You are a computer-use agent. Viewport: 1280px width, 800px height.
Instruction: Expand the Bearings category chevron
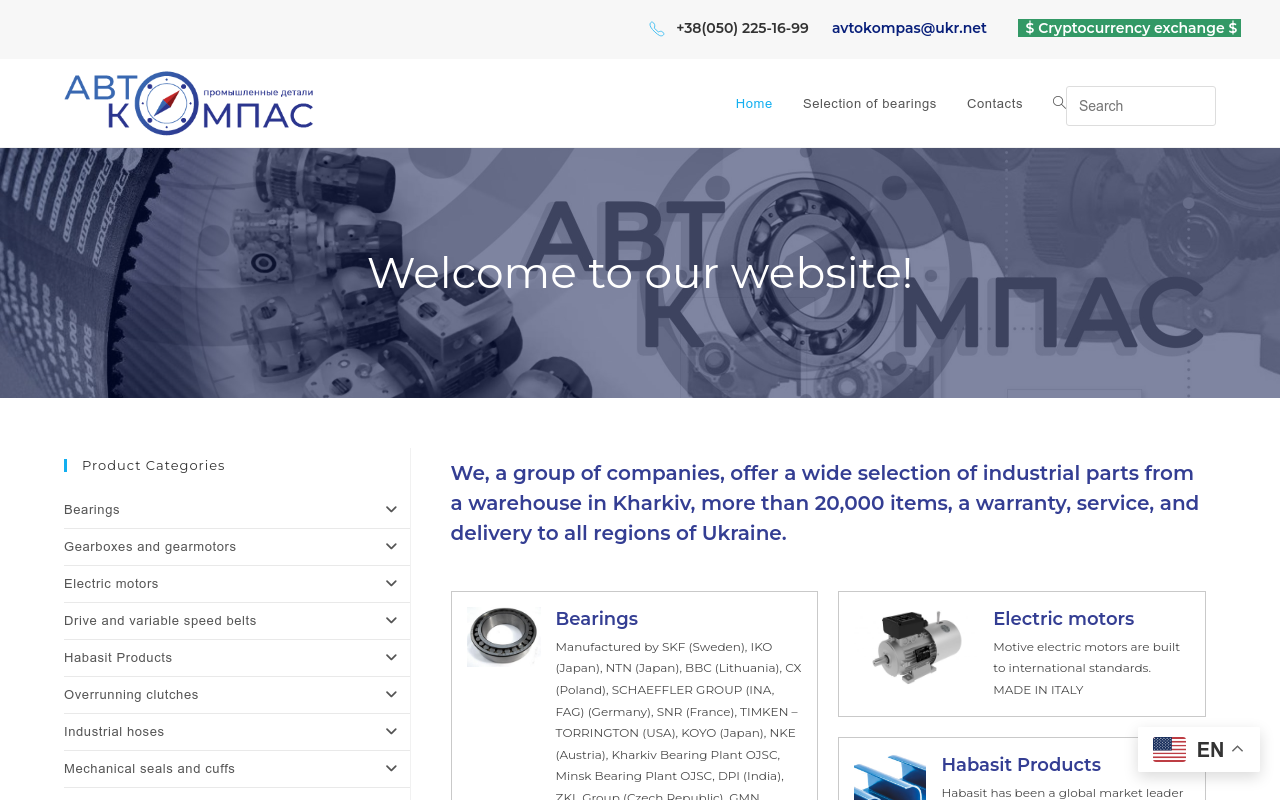pyautogui.click(x=391, y=510)
